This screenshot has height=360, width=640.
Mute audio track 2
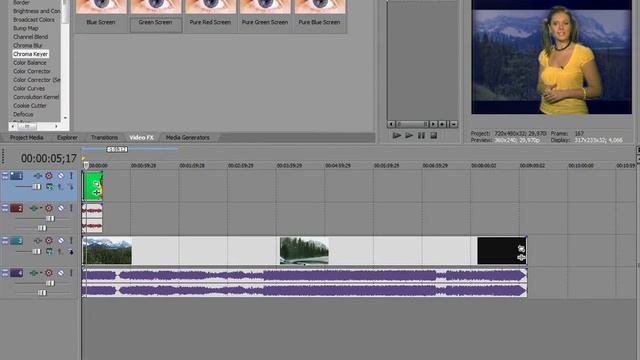coord(60,208)
